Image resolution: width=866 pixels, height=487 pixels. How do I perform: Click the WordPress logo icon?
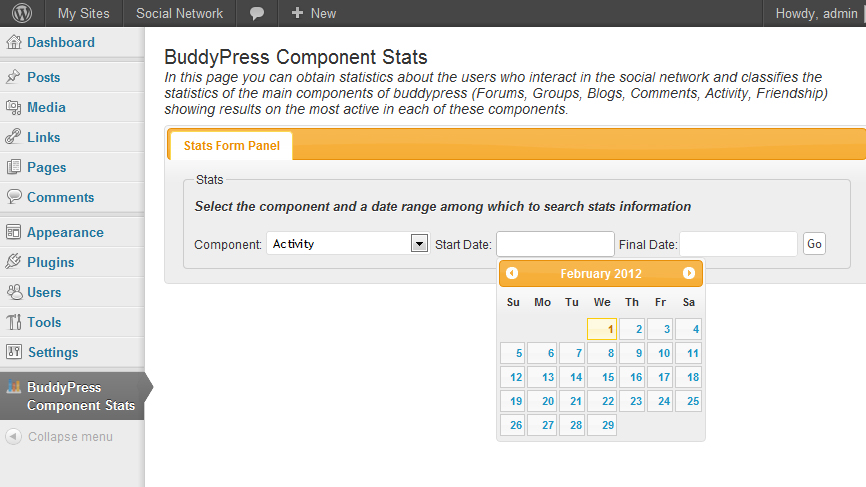point(22,13)
